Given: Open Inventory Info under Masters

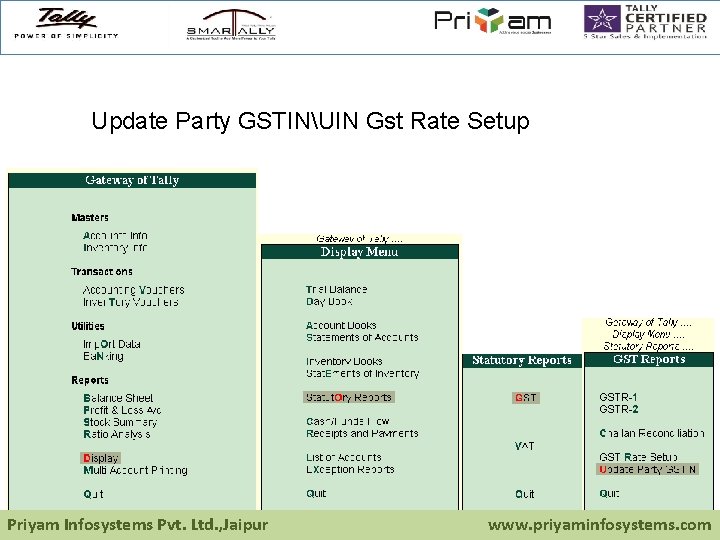Looking at the screenshot, I should (x=115, y=248).
